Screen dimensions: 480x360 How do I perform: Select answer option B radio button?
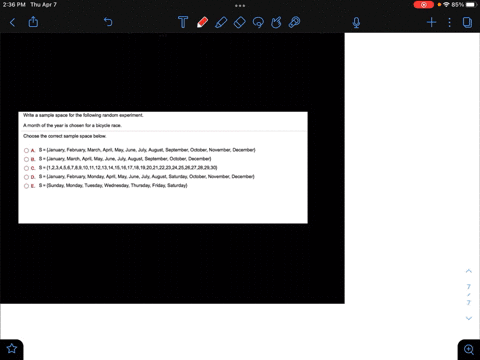click(x=26, y=159)
